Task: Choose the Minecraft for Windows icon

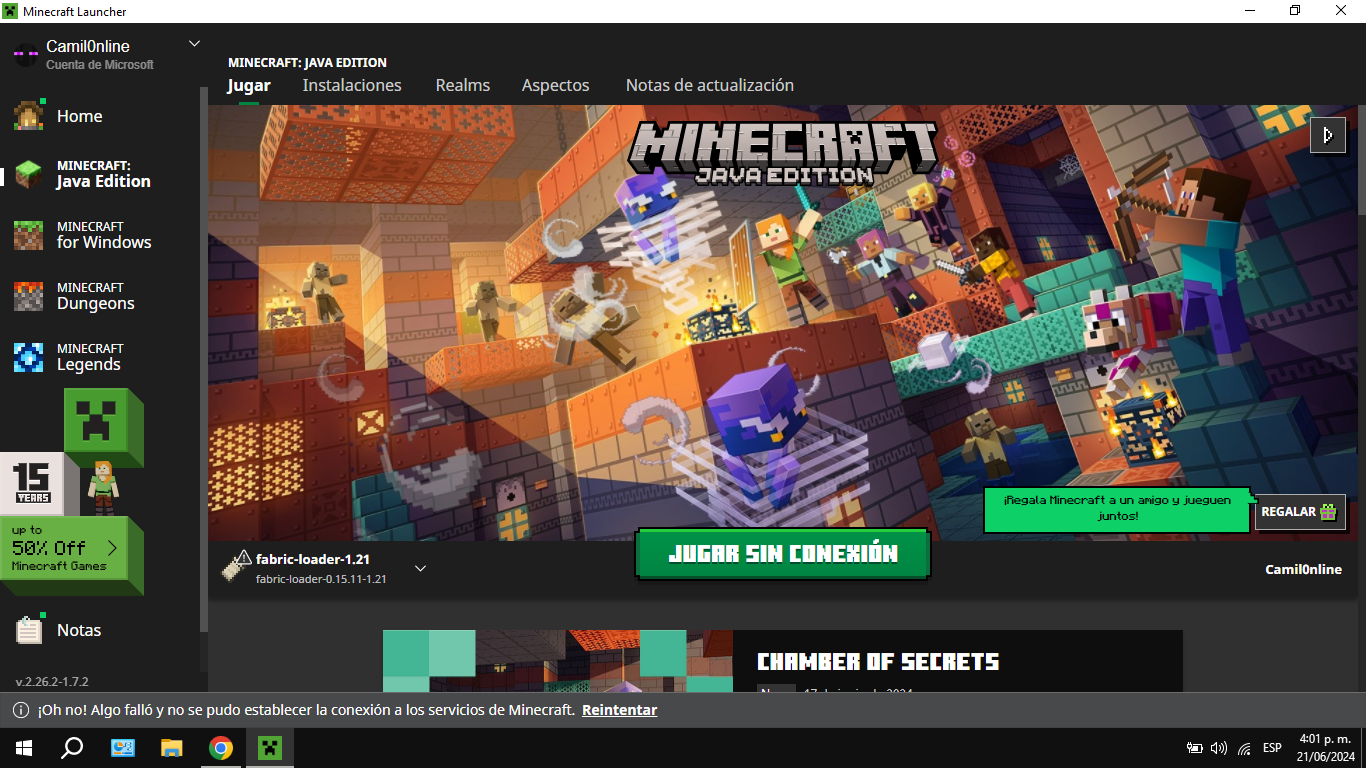Action: click(29, 235)
